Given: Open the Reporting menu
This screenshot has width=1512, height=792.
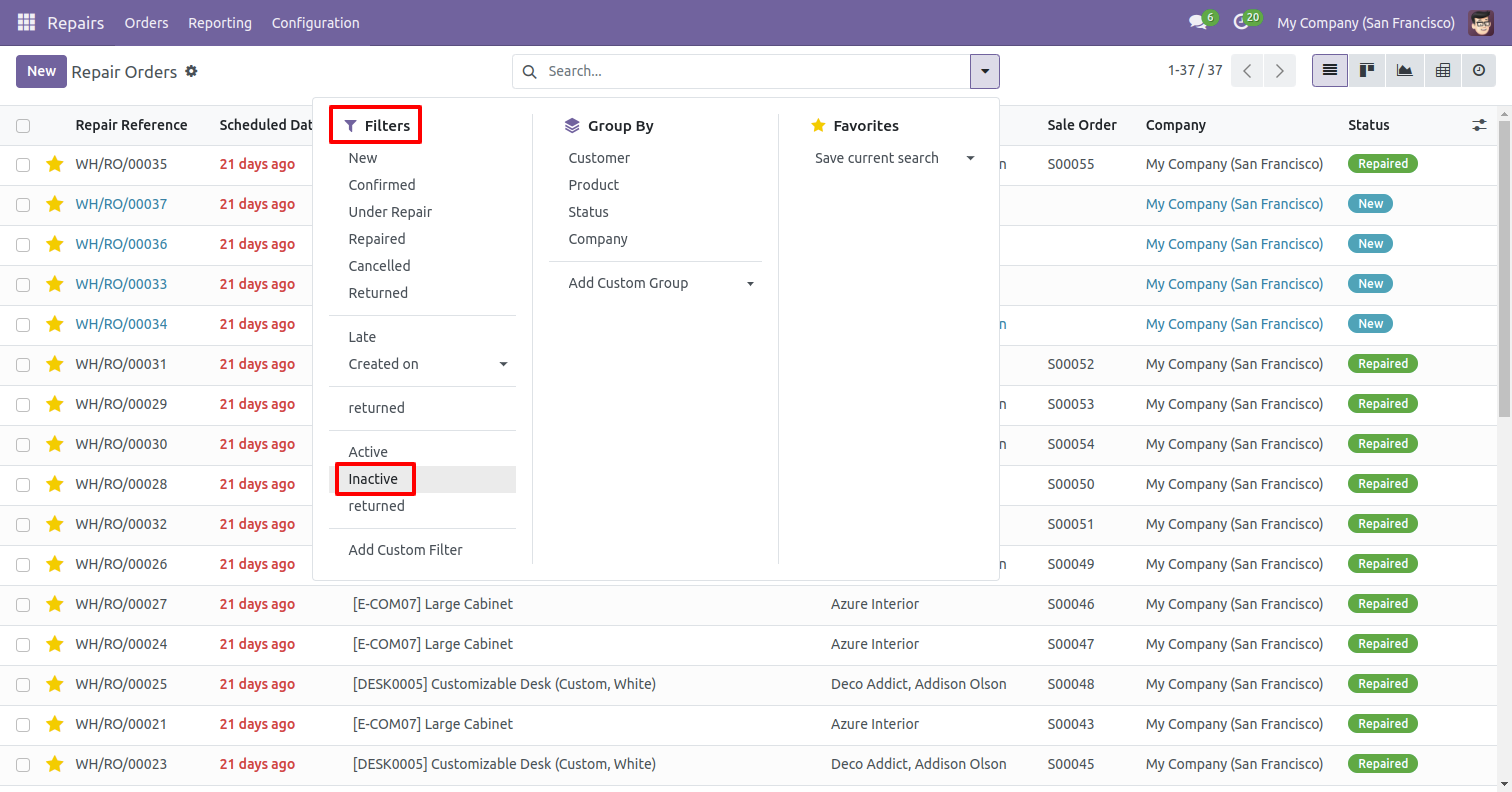Looking at the screenshot, I should click(x=220, y=22).
